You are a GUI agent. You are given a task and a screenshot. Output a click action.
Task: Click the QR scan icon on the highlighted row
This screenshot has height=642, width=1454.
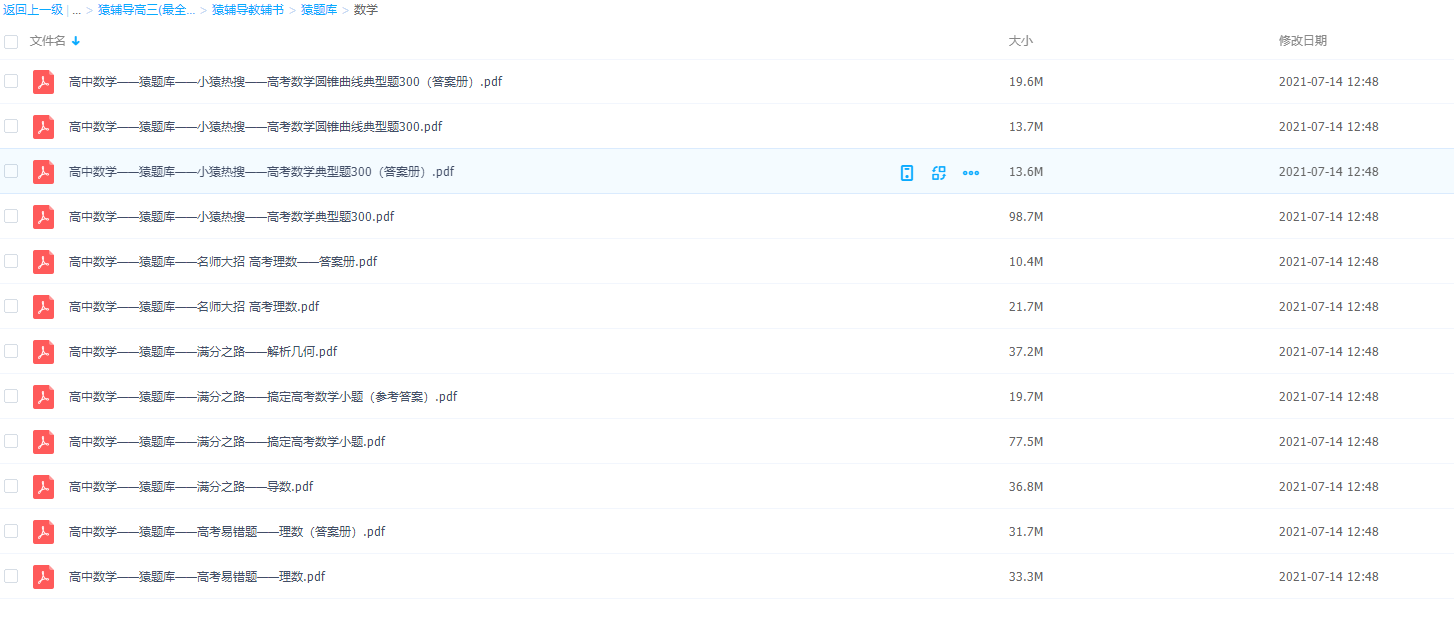coord(938,172)
